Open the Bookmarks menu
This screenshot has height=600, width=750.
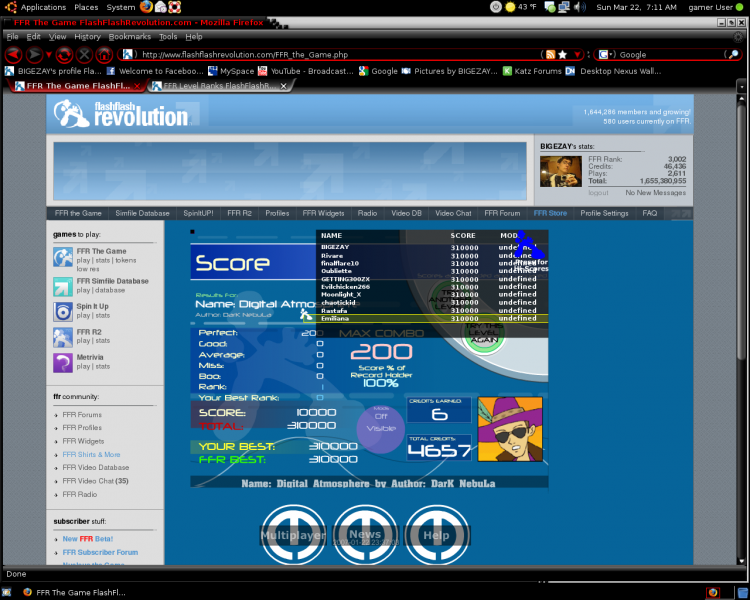pos(130,36)
